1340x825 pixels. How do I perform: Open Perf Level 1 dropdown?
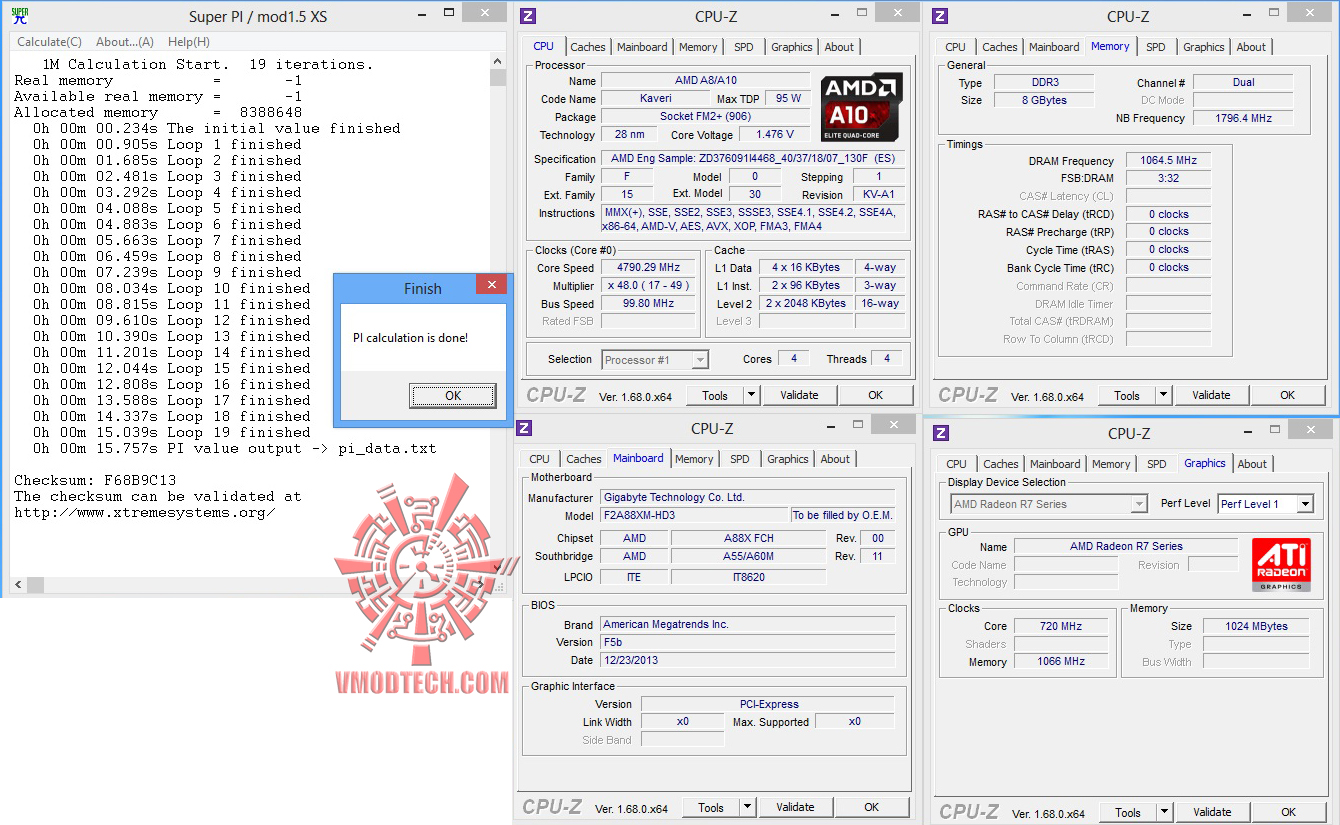1266,504
